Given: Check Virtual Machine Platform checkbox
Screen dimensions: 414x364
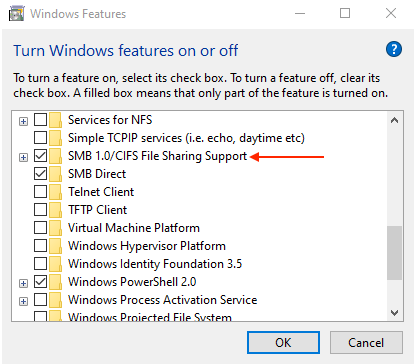Looking at the screenshot, I should (x=40, y=227).
